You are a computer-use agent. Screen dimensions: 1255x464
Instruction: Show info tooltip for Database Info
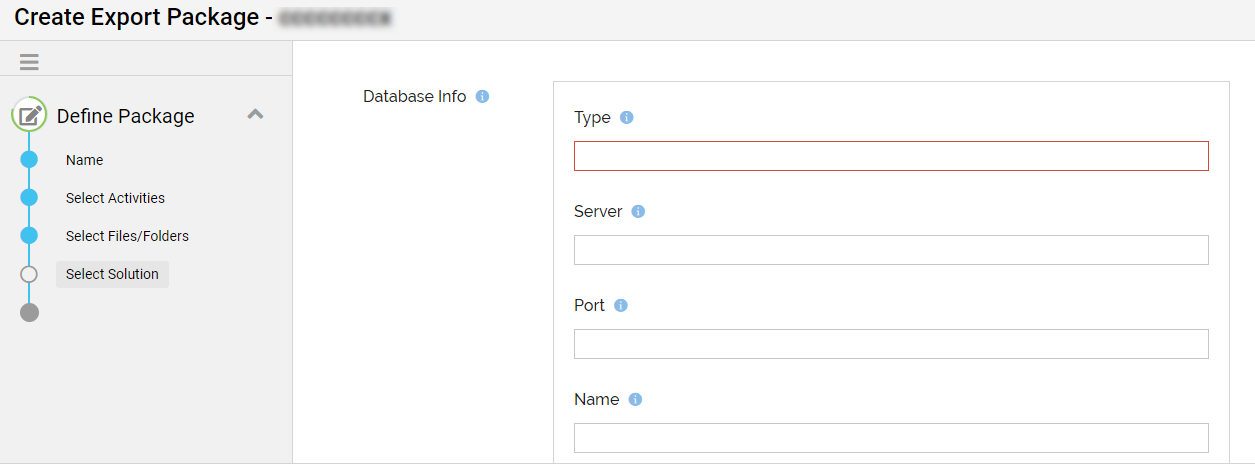(482, 97)
